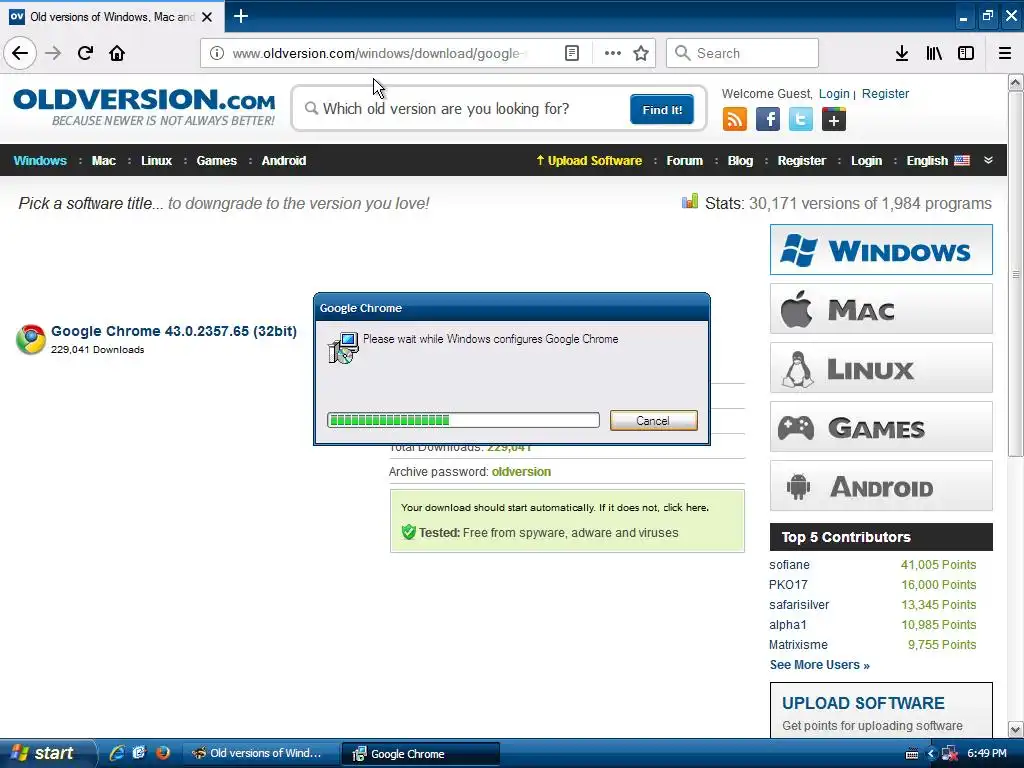Select Games in the site nav bar

click(216, 161)
